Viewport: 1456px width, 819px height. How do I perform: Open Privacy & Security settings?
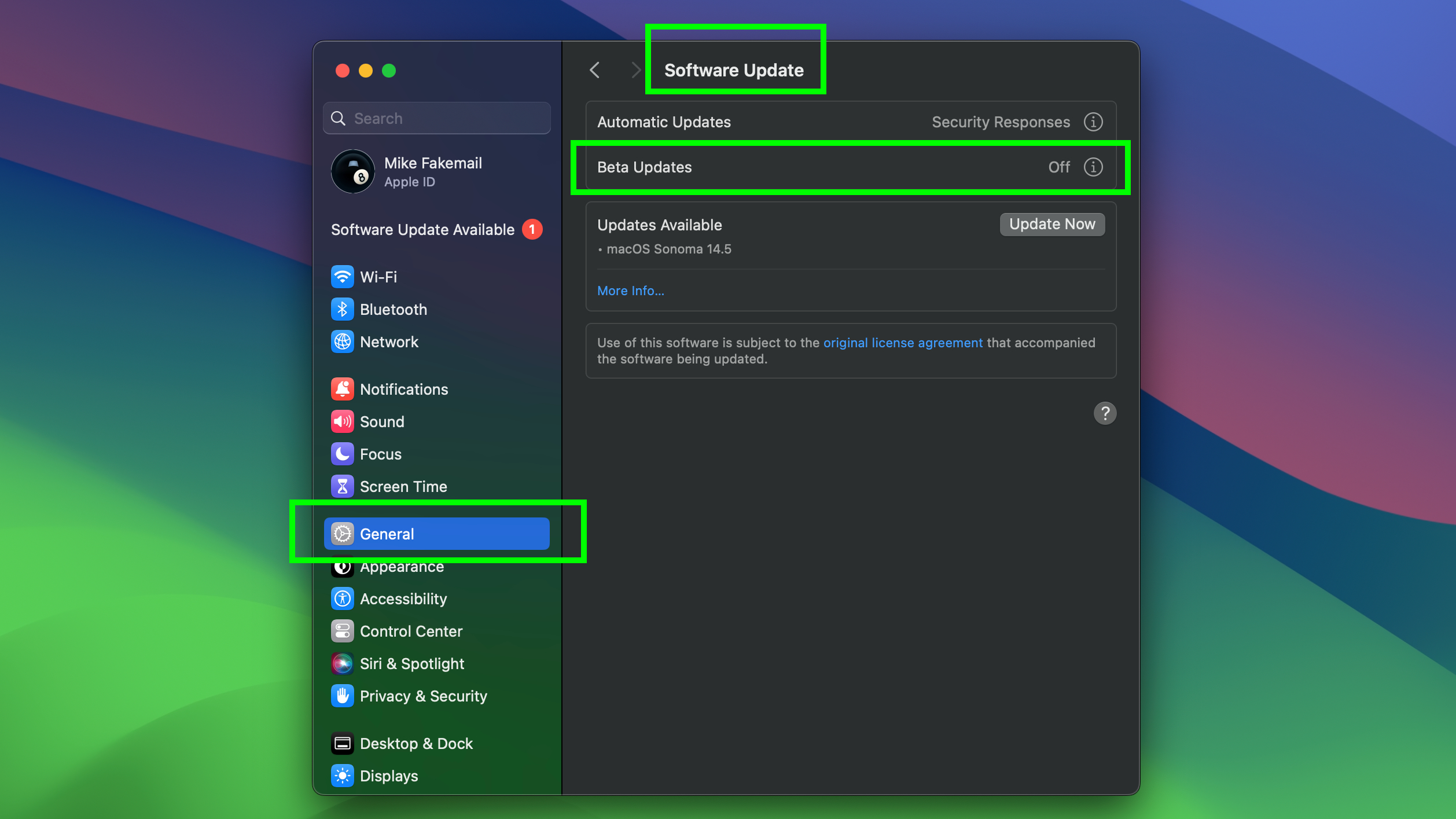click(x=423, y=696)
